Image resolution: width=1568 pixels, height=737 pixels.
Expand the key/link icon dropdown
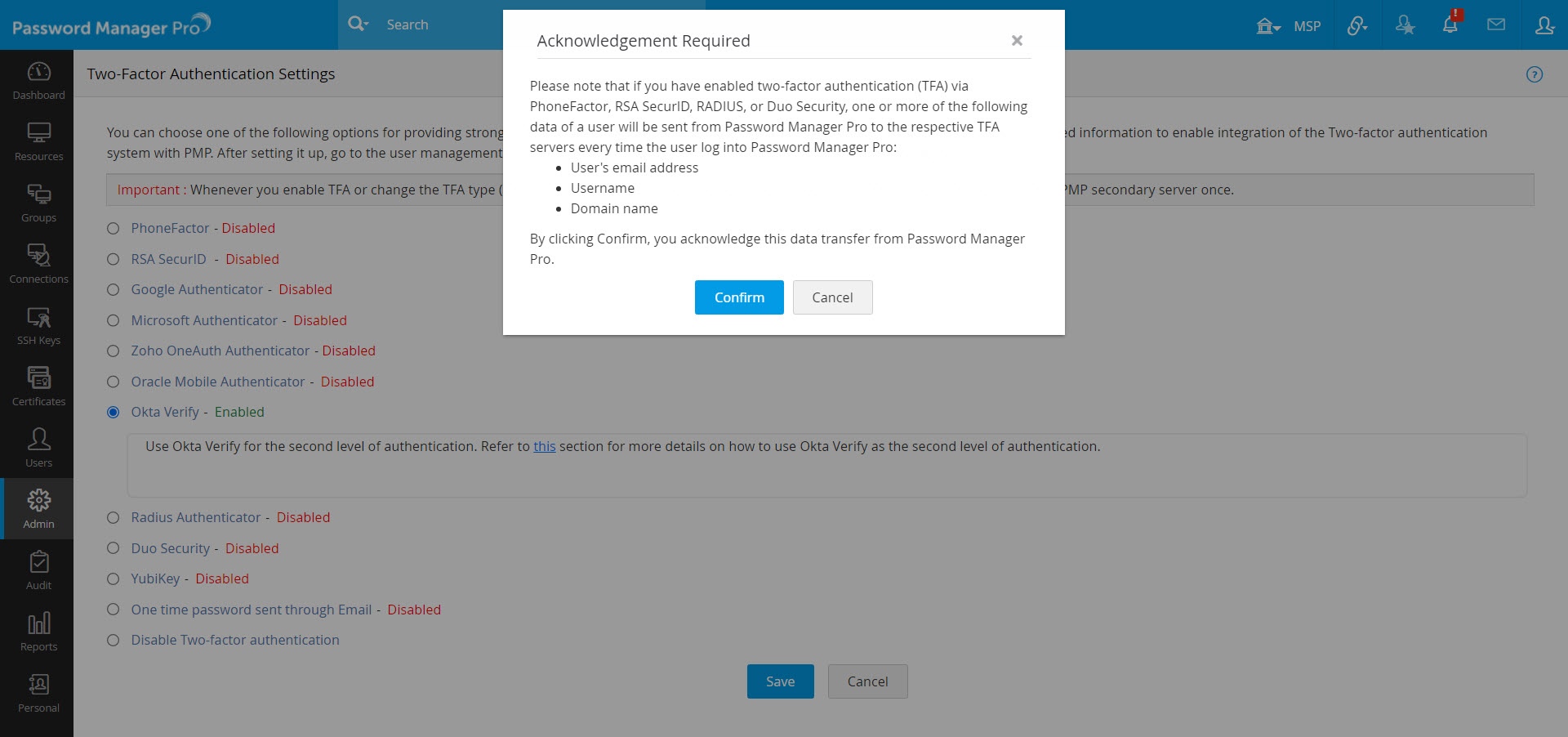tap(1357, 26)
